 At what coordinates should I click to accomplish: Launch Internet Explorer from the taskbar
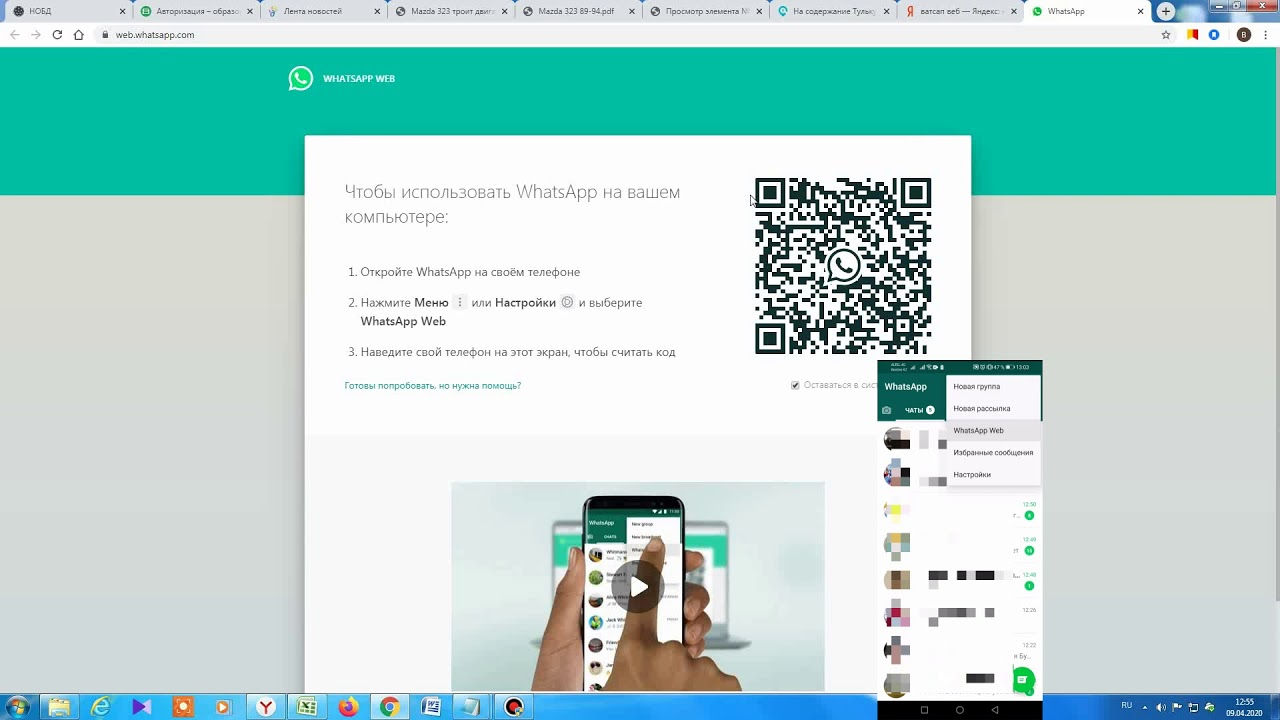click(101, 707)
